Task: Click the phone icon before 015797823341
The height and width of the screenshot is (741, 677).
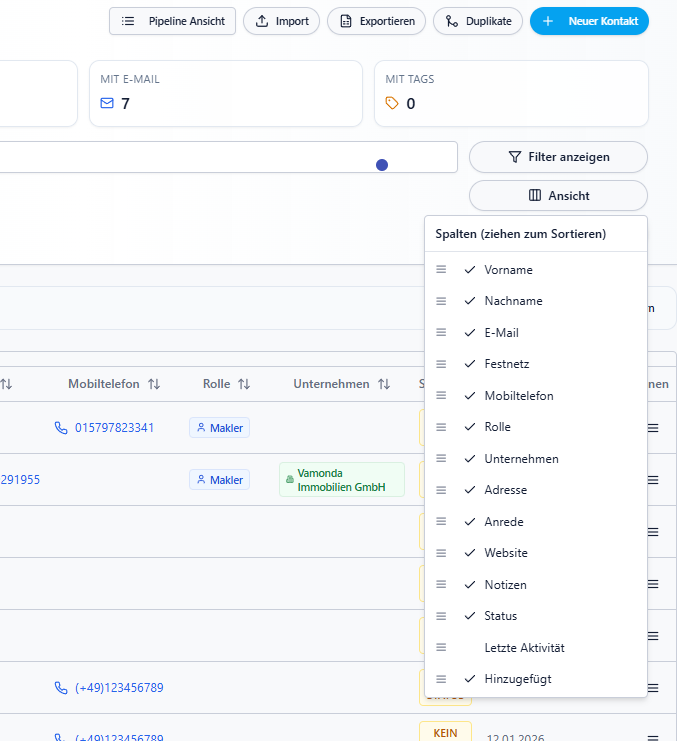Action: (x=61, y=428)
